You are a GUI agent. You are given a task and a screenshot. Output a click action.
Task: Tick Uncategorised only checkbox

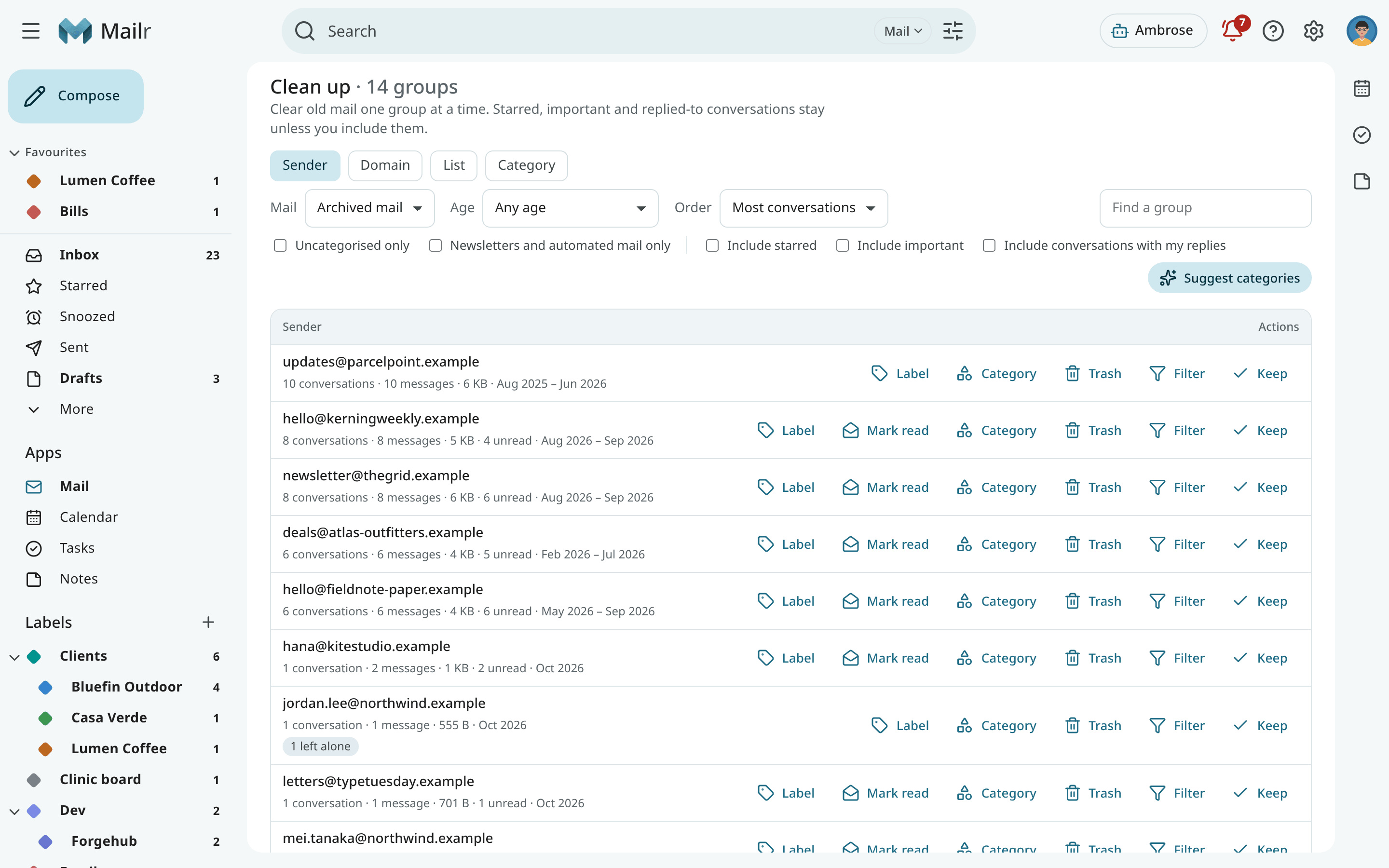[x=280, y=246]
